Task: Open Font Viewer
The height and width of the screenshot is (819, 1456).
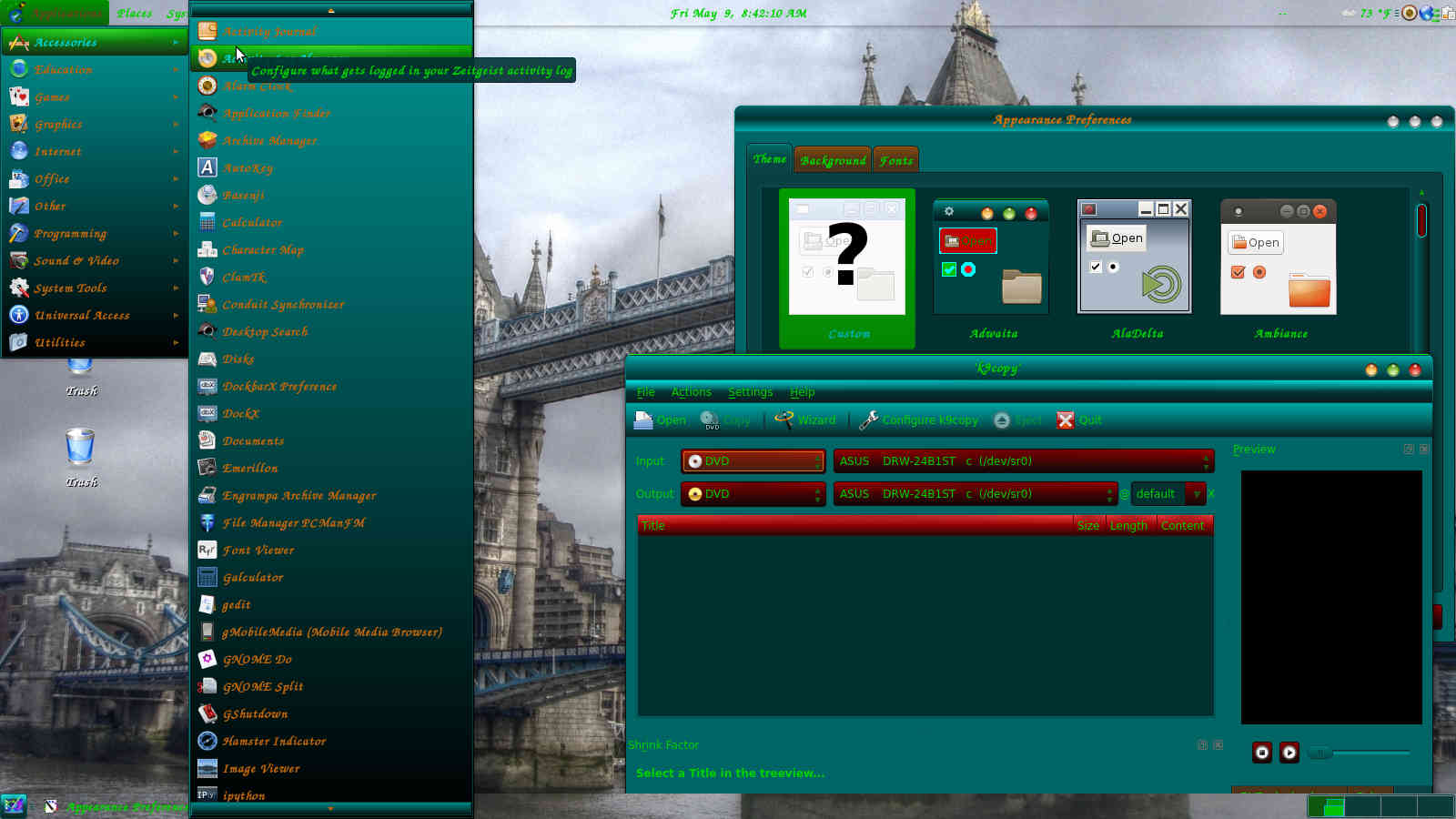Action: tap(331, 550)
